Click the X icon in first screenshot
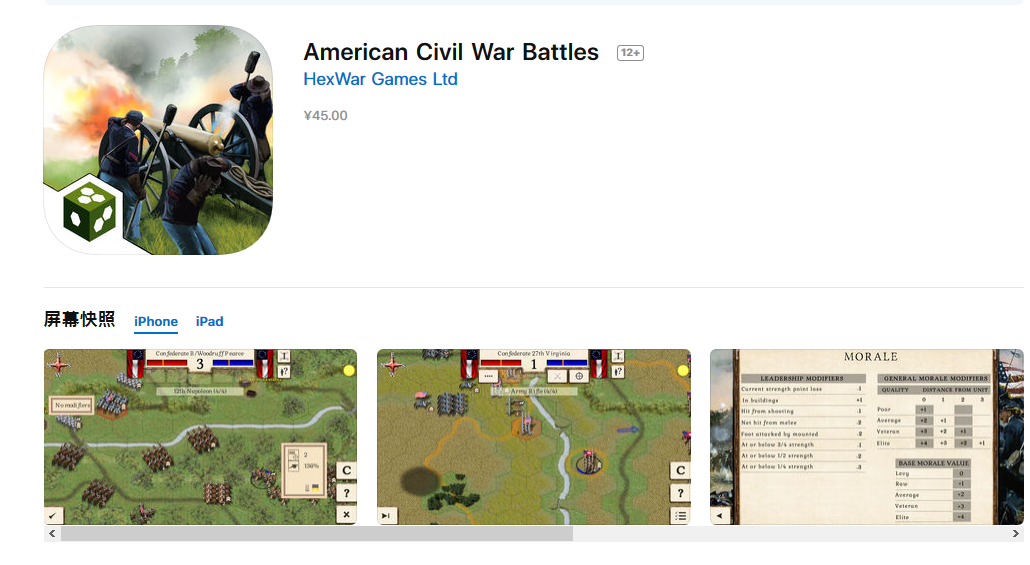The width and height of the screenshot is (1030, 565). point(346,514)
